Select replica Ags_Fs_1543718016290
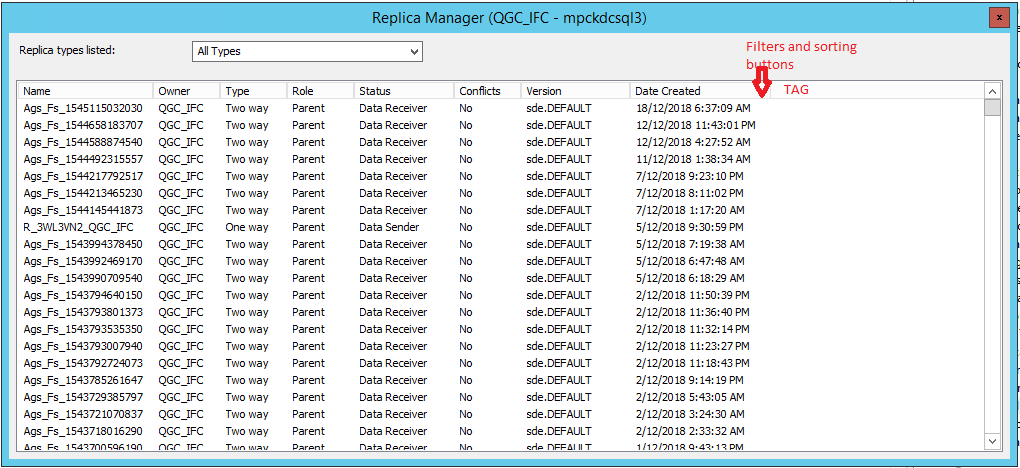 [x=83, y=431]
